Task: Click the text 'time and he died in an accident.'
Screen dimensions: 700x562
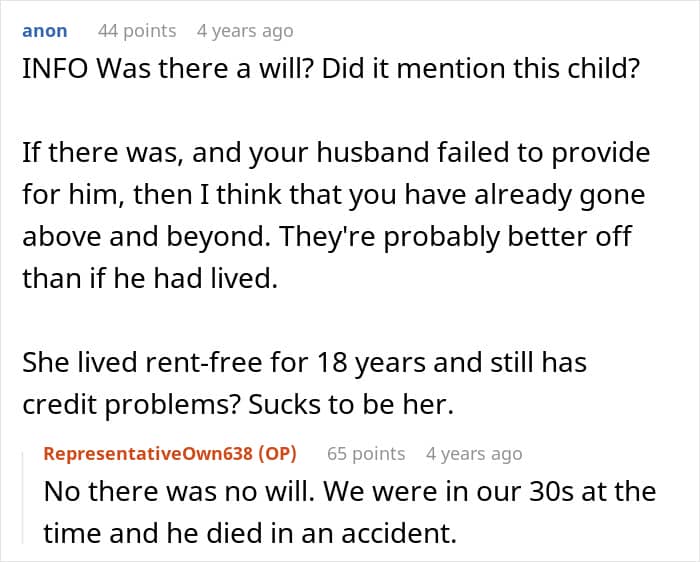Action: click(x=250, y=533)
